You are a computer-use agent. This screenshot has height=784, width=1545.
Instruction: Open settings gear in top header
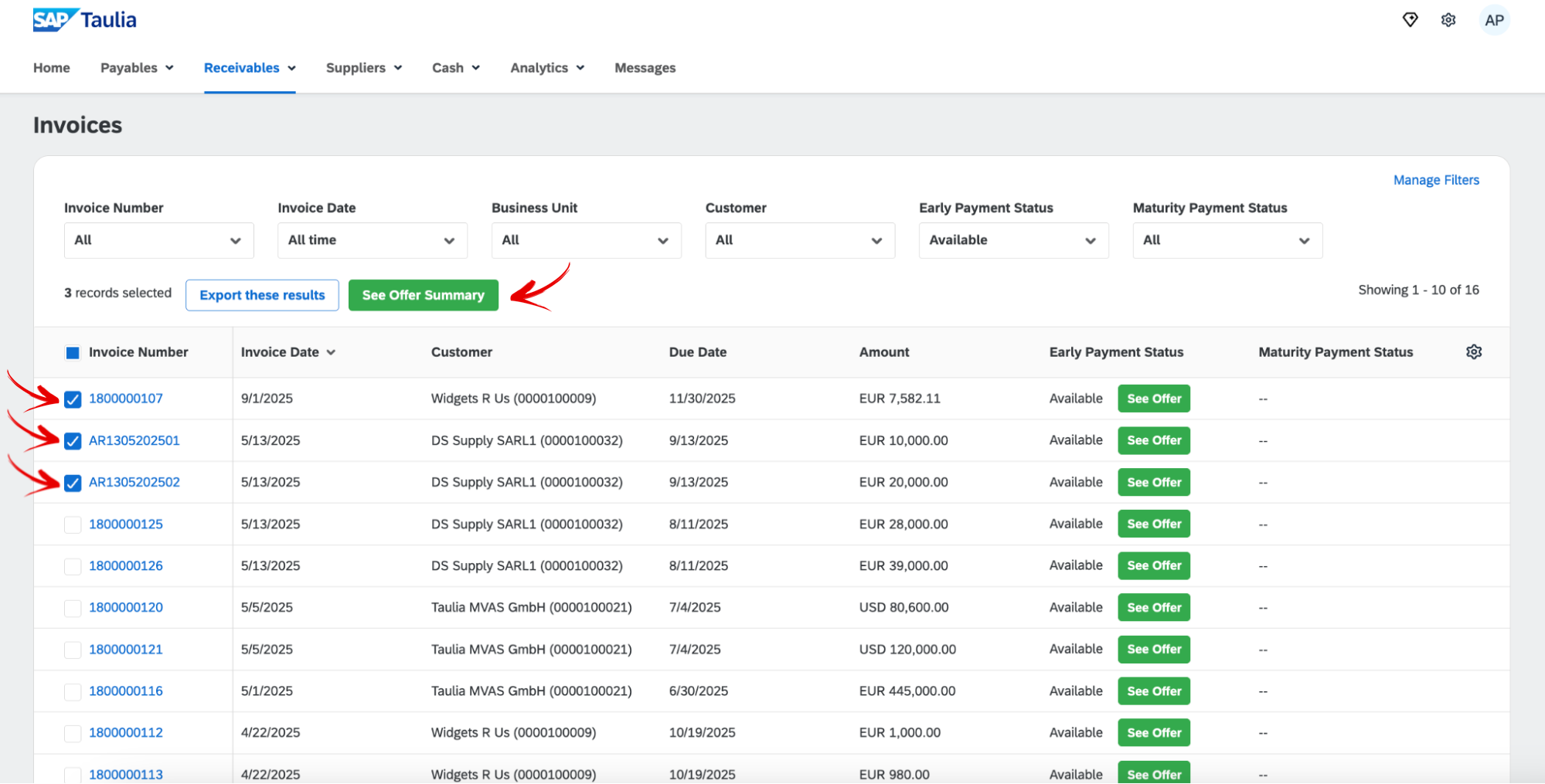[1448, 20]
